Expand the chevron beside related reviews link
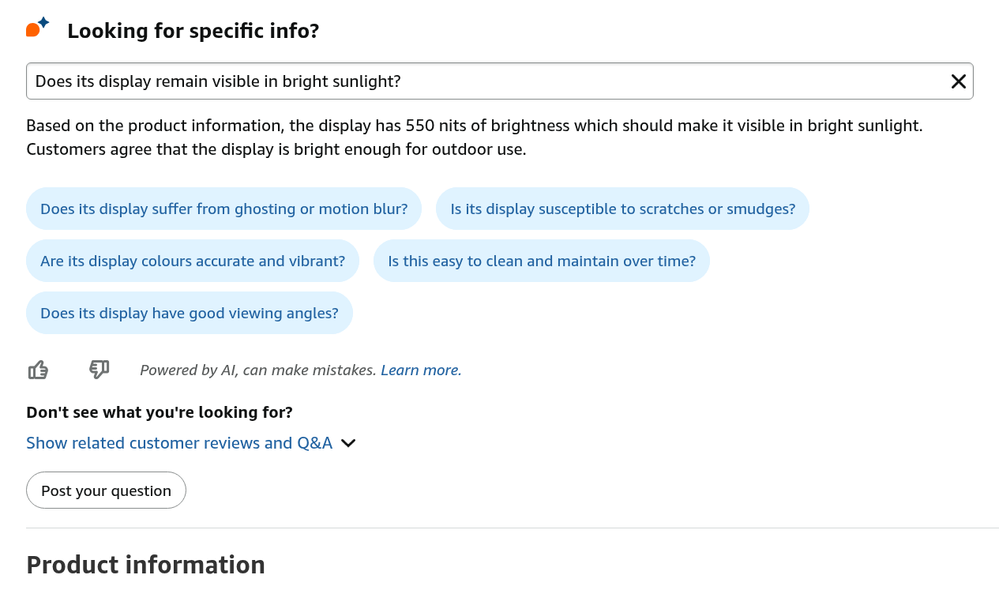This screenshot has height=609, width=999. pyautogui.click(x=348, y=443)
